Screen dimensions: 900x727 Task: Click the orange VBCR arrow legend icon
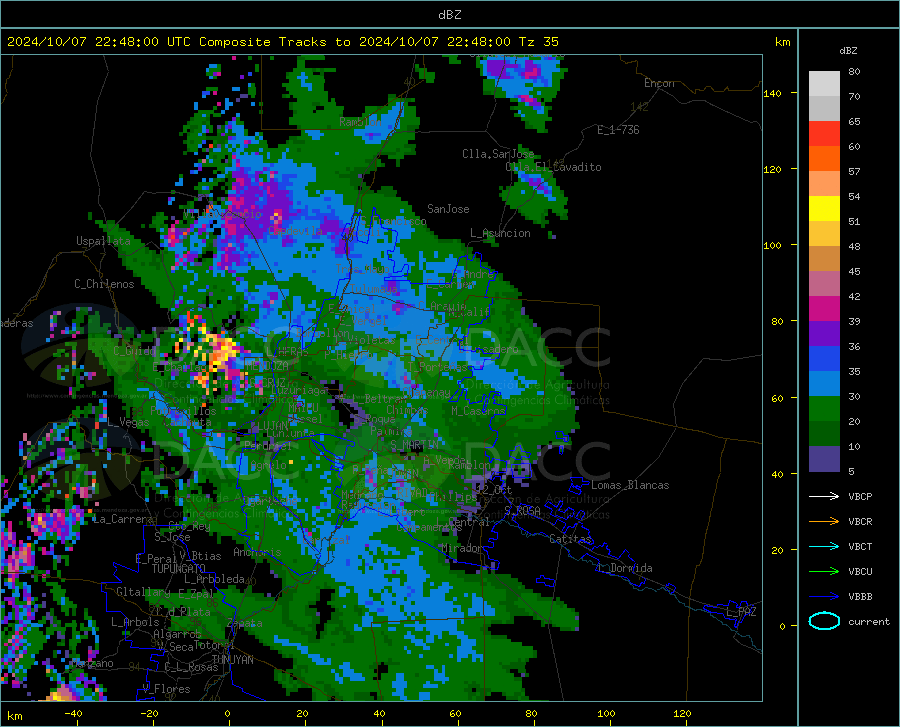coord(824,522)
